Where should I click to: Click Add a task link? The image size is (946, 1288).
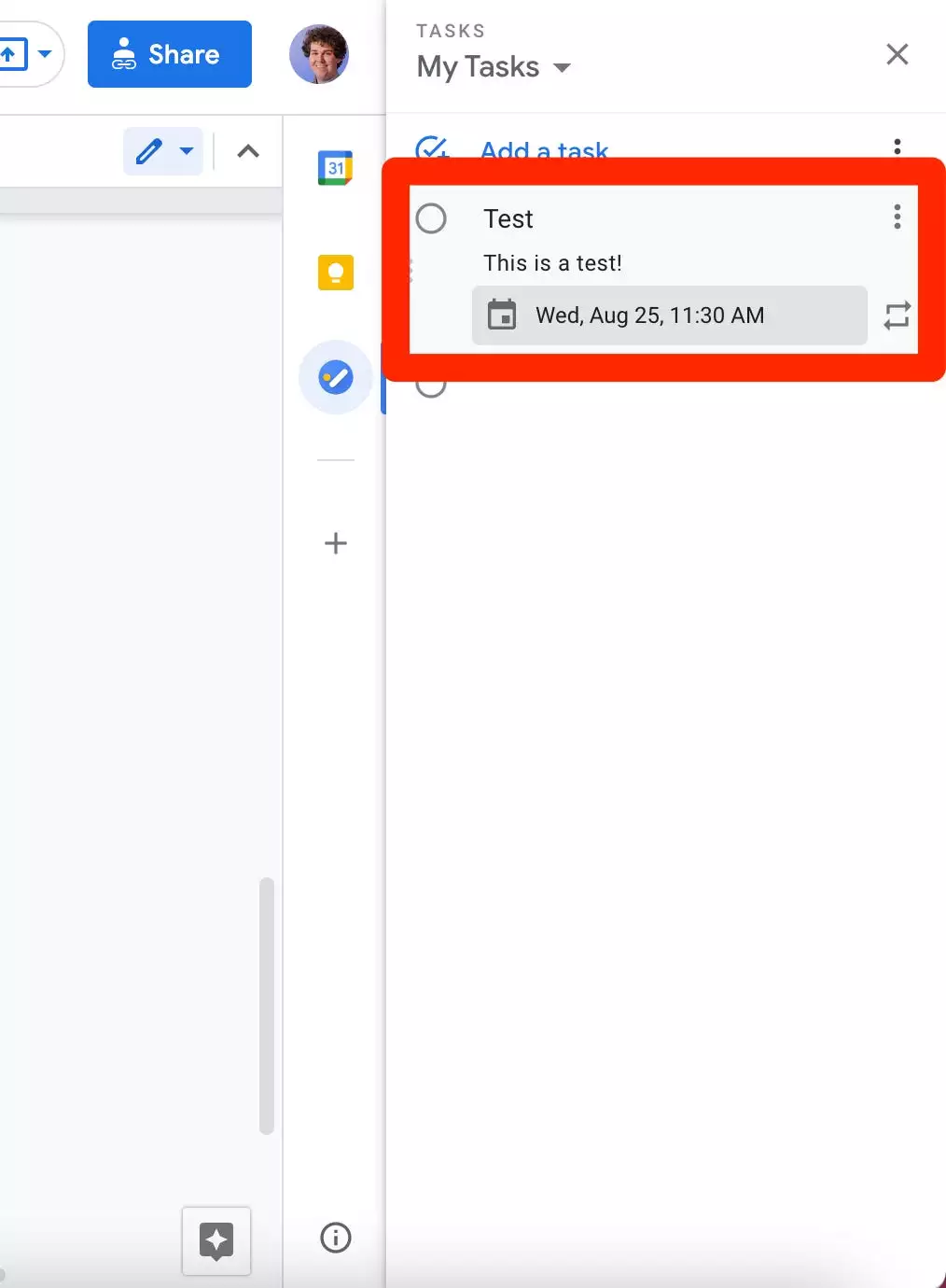pos(544,149)
